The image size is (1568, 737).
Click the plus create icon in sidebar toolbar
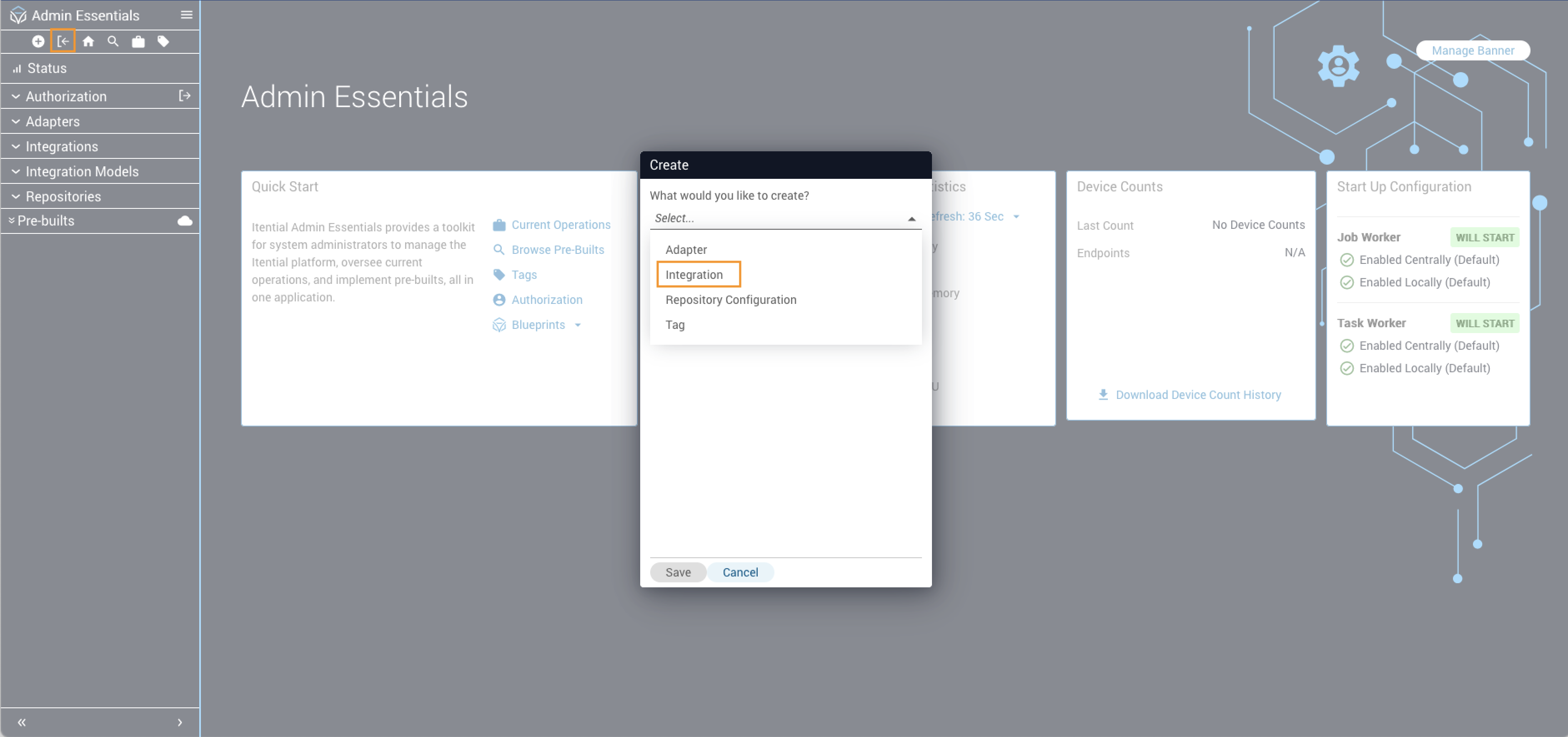38,41
